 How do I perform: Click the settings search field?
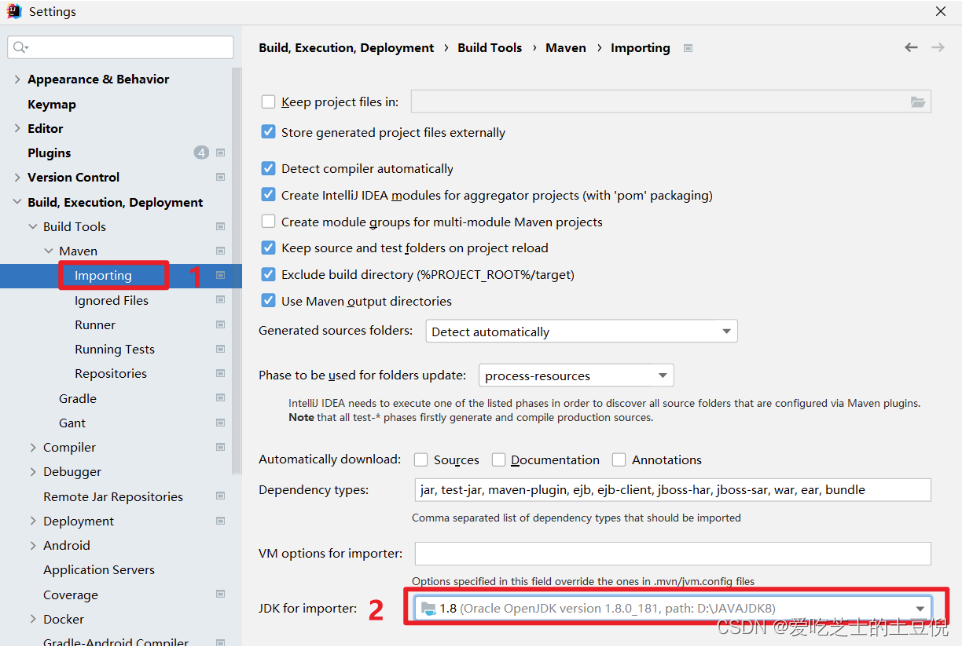coord(120,47)
